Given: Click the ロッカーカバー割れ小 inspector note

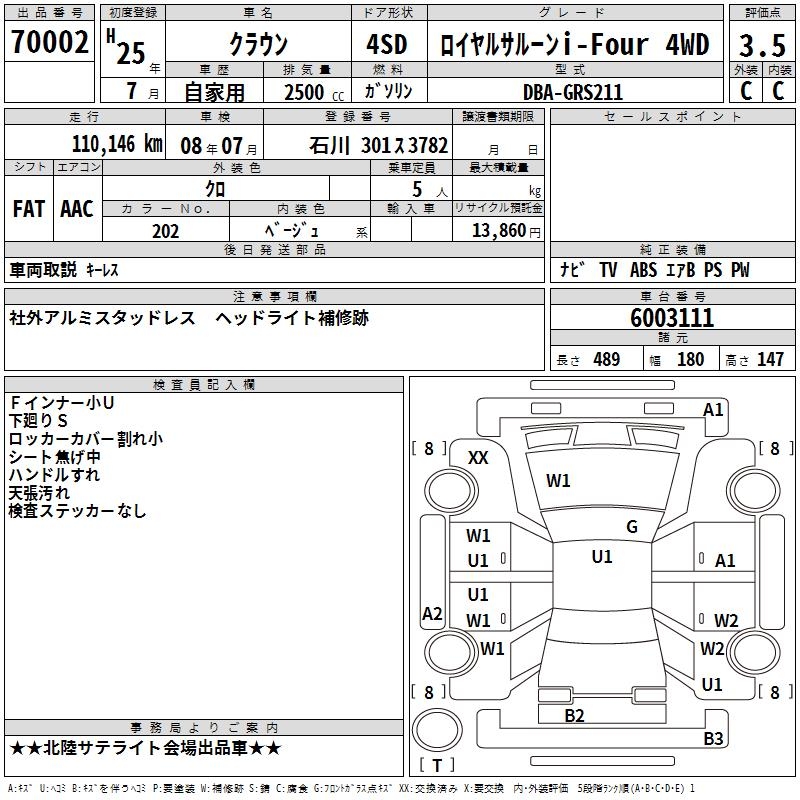Looking at the screenshot, I should pos(85,439).
